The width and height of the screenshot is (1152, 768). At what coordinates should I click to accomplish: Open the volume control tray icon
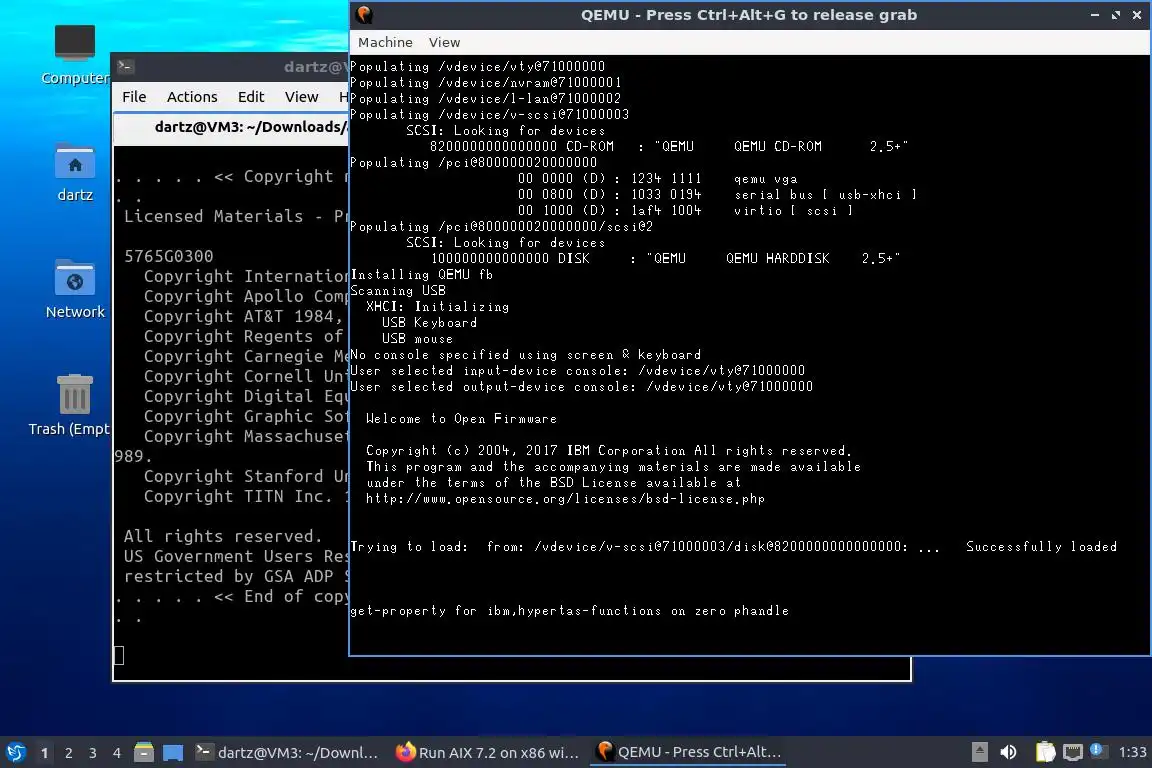click(1009, 752)
